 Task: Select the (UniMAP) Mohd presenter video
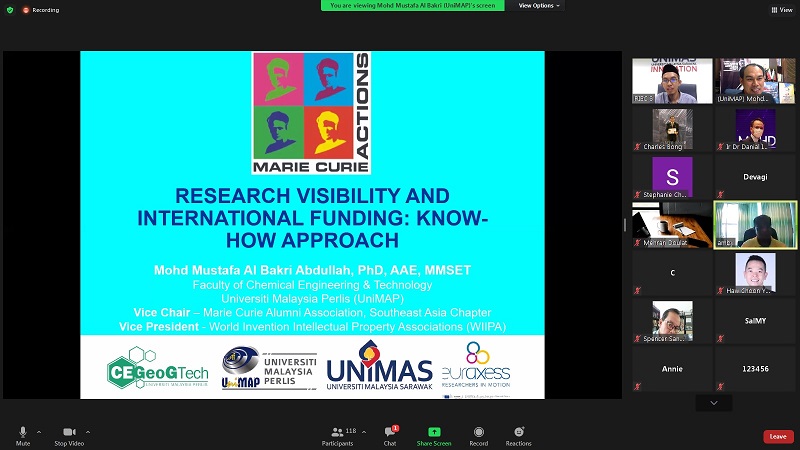[755, 81]
